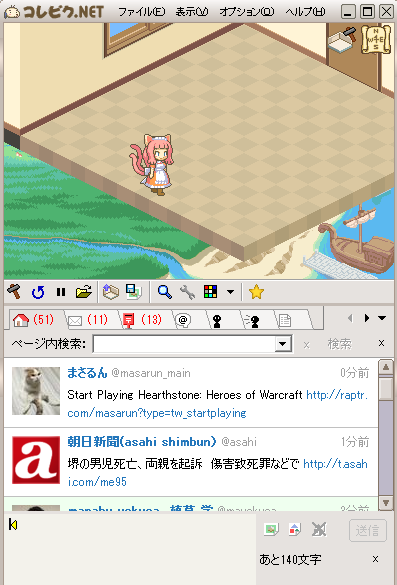This screenshot has width=397, height=585.
Task: Click the コレピク.NET logo icon
Action: point(12,12)
